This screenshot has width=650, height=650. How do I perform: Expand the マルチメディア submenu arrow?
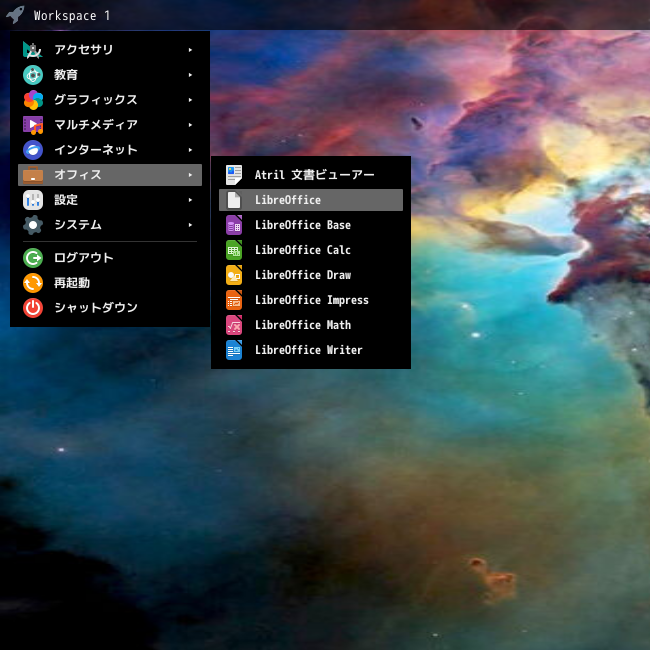[x=190, y=125]
